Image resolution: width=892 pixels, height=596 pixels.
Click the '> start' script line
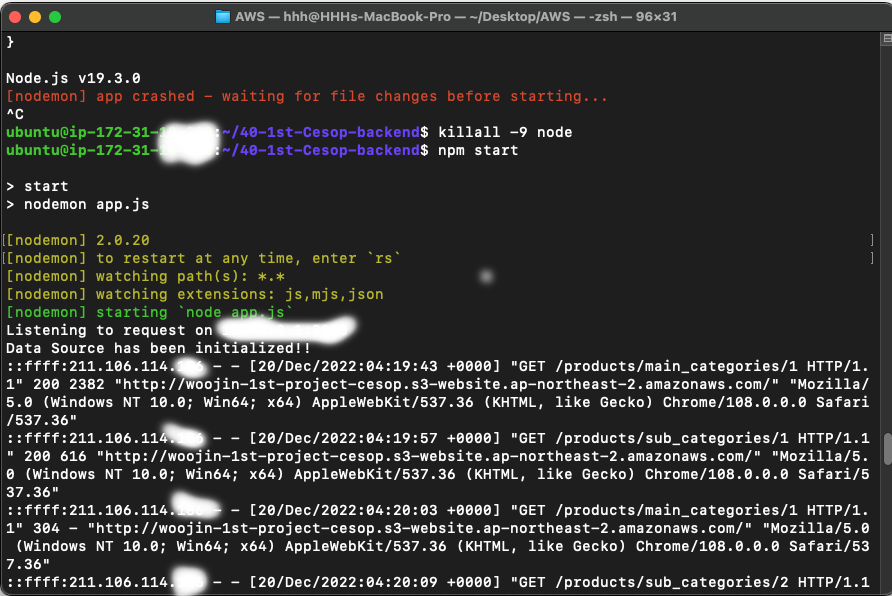coord(37,186)
